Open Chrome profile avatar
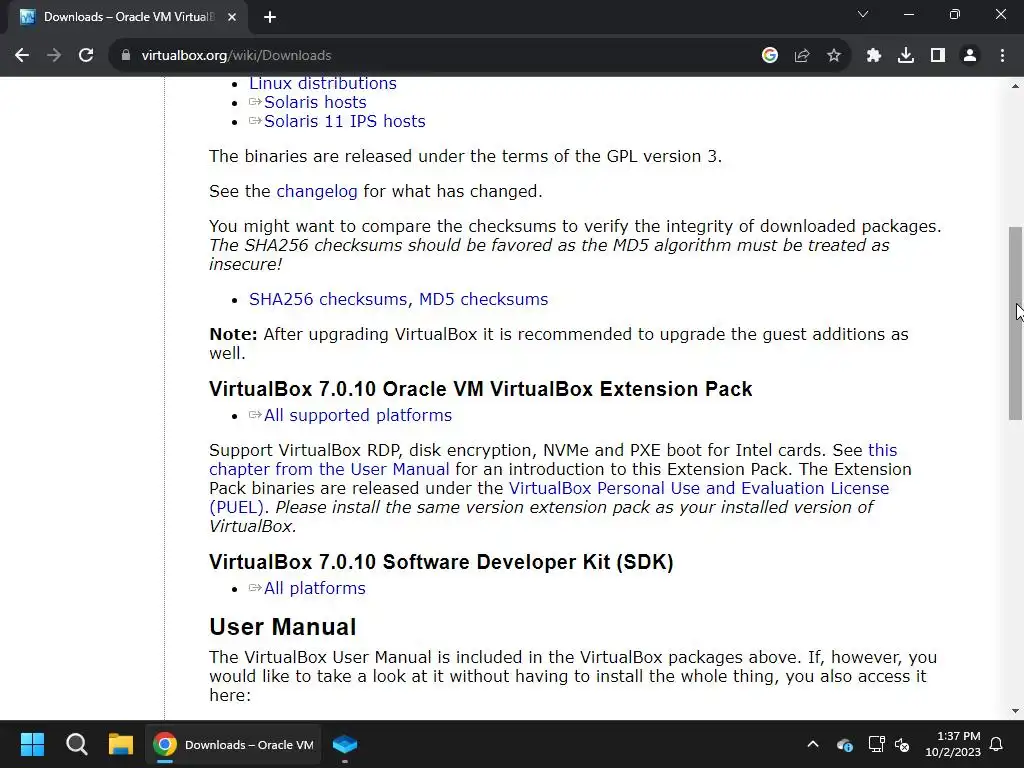 tap(970, 56)
